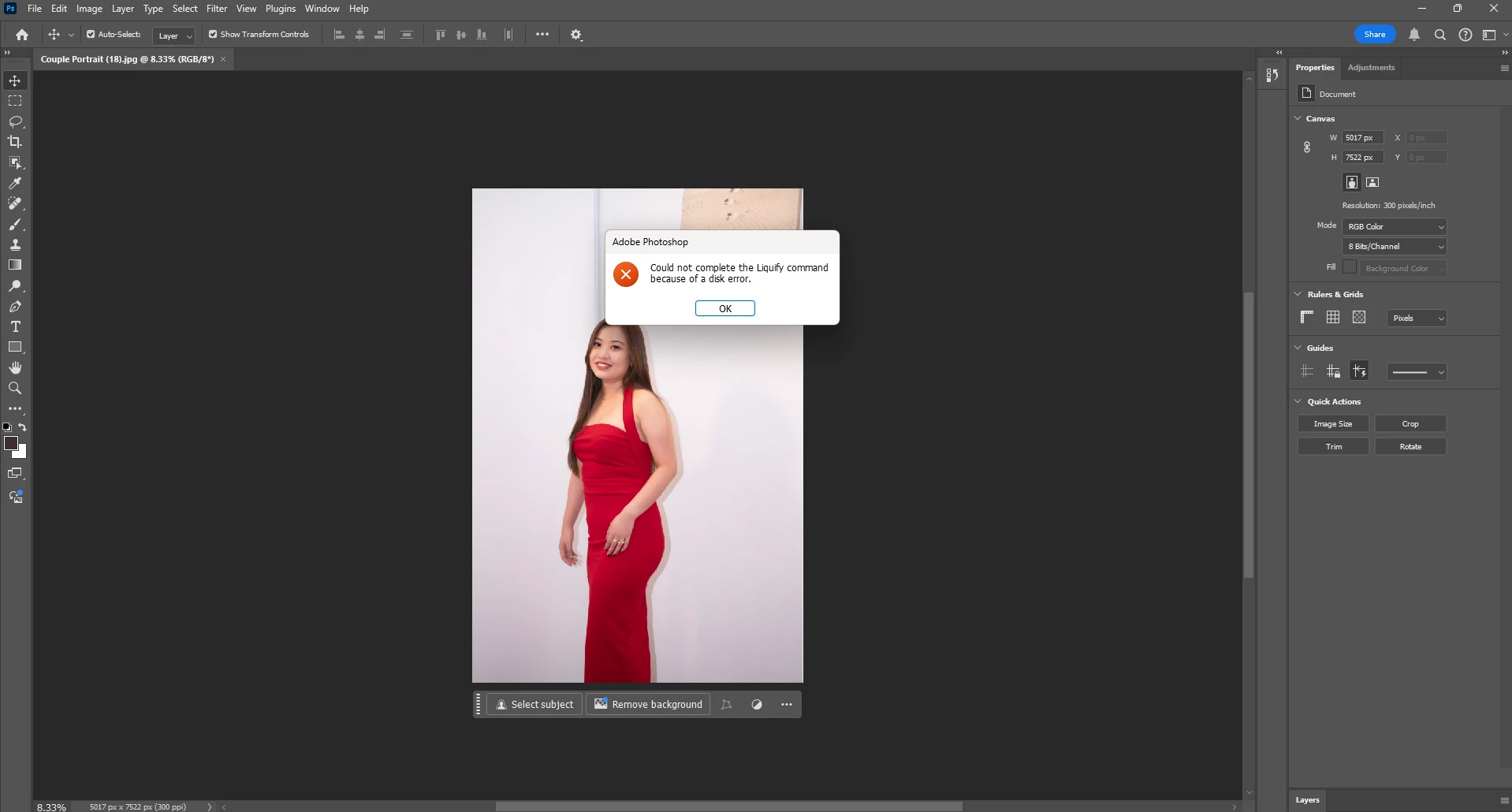Select the Horizontal Type tool
The image size is (1512, 812).
pos(15,326)
